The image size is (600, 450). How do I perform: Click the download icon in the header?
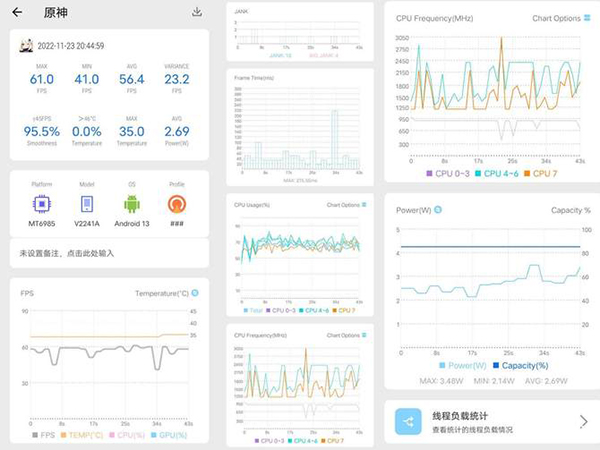pos(197,12)
